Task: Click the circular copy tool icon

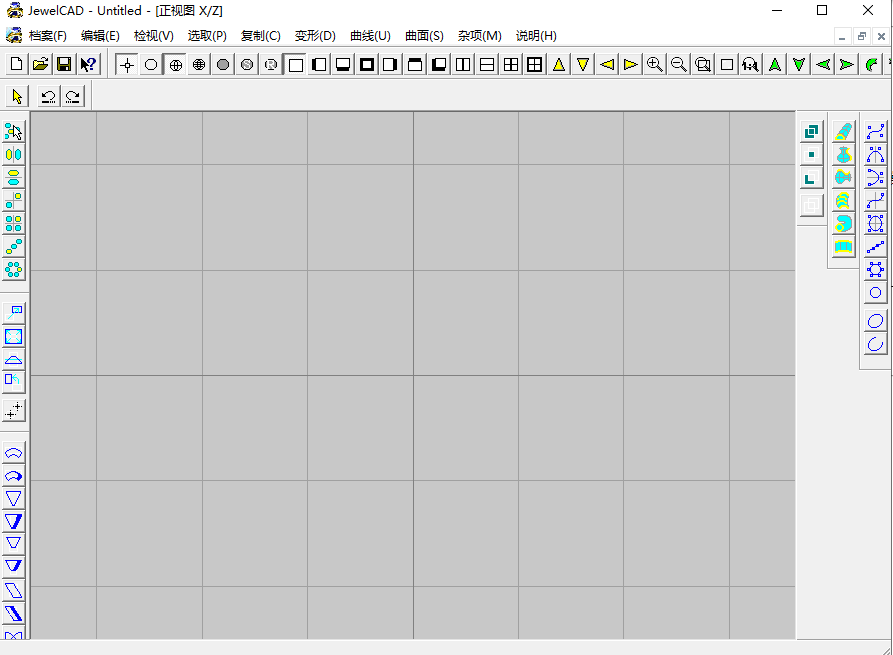Action: (x=14, y=269)
